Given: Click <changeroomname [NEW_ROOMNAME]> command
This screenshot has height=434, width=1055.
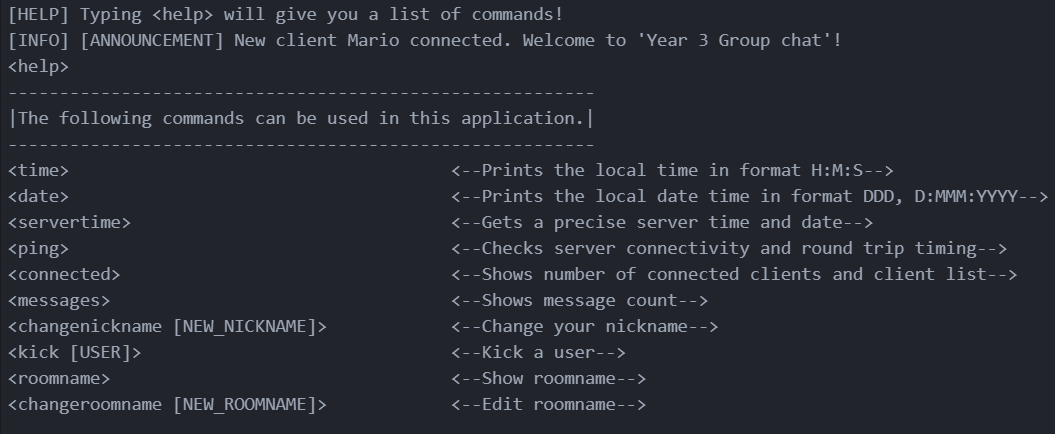Looking at the screenshot, I should pyautogui.click(x=168, y=404).
